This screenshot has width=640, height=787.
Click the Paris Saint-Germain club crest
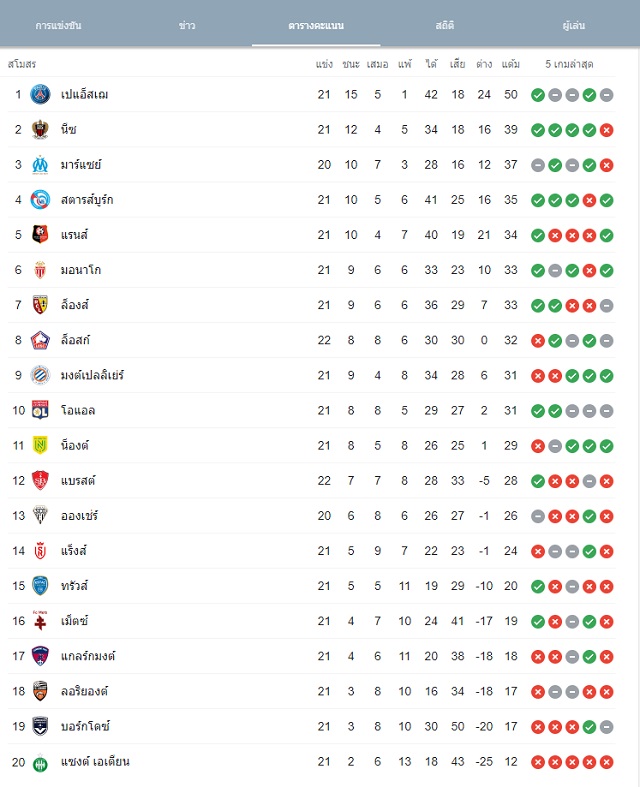click(x=40, y=94)
